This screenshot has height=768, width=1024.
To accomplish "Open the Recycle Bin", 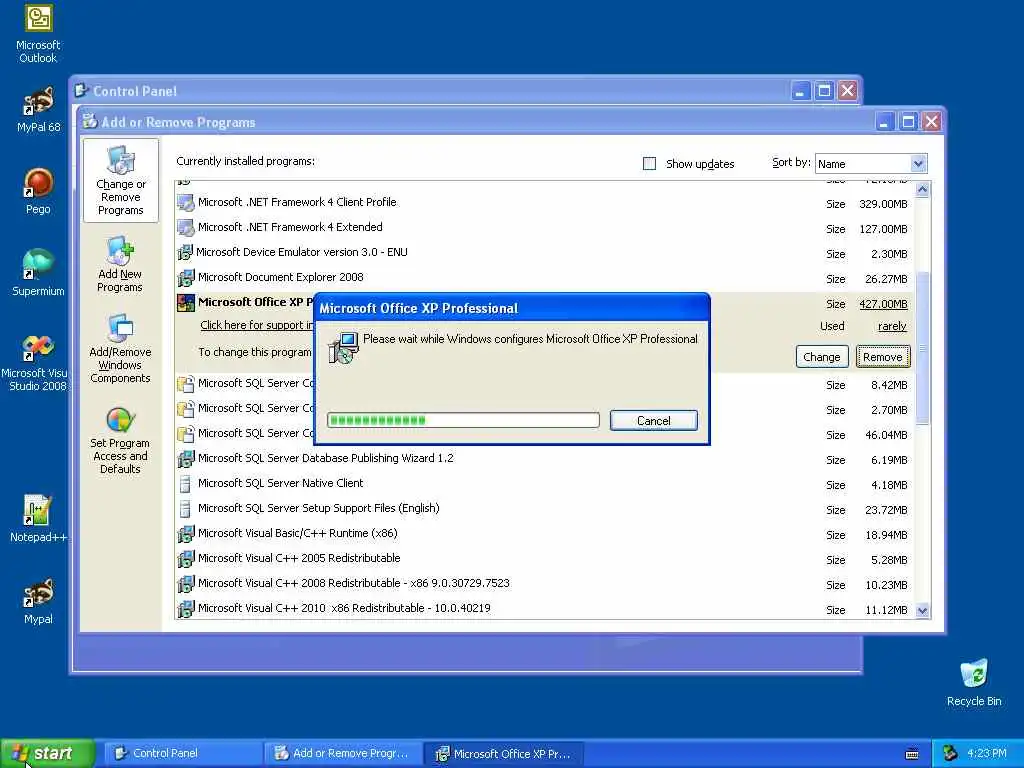I will 974,682.
